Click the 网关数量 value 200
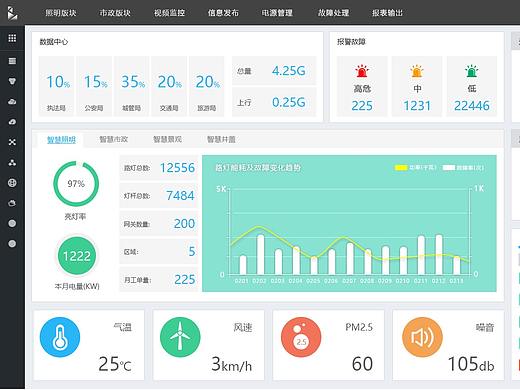520x390 pixels. [x=184, y=224]
